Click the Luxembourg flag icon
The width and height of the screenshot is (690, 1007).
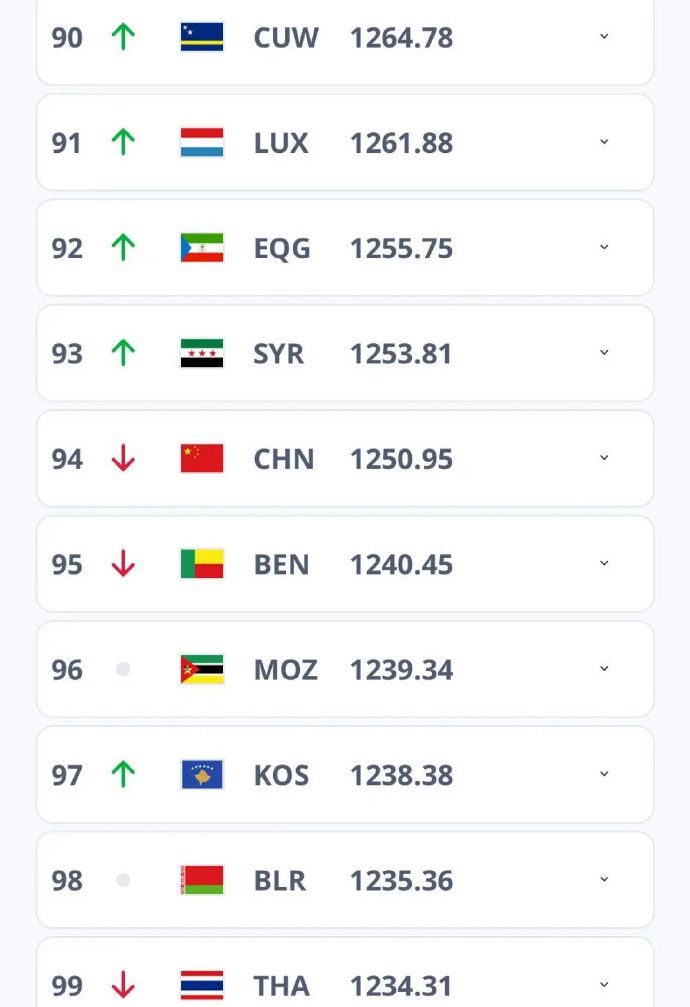202,143
